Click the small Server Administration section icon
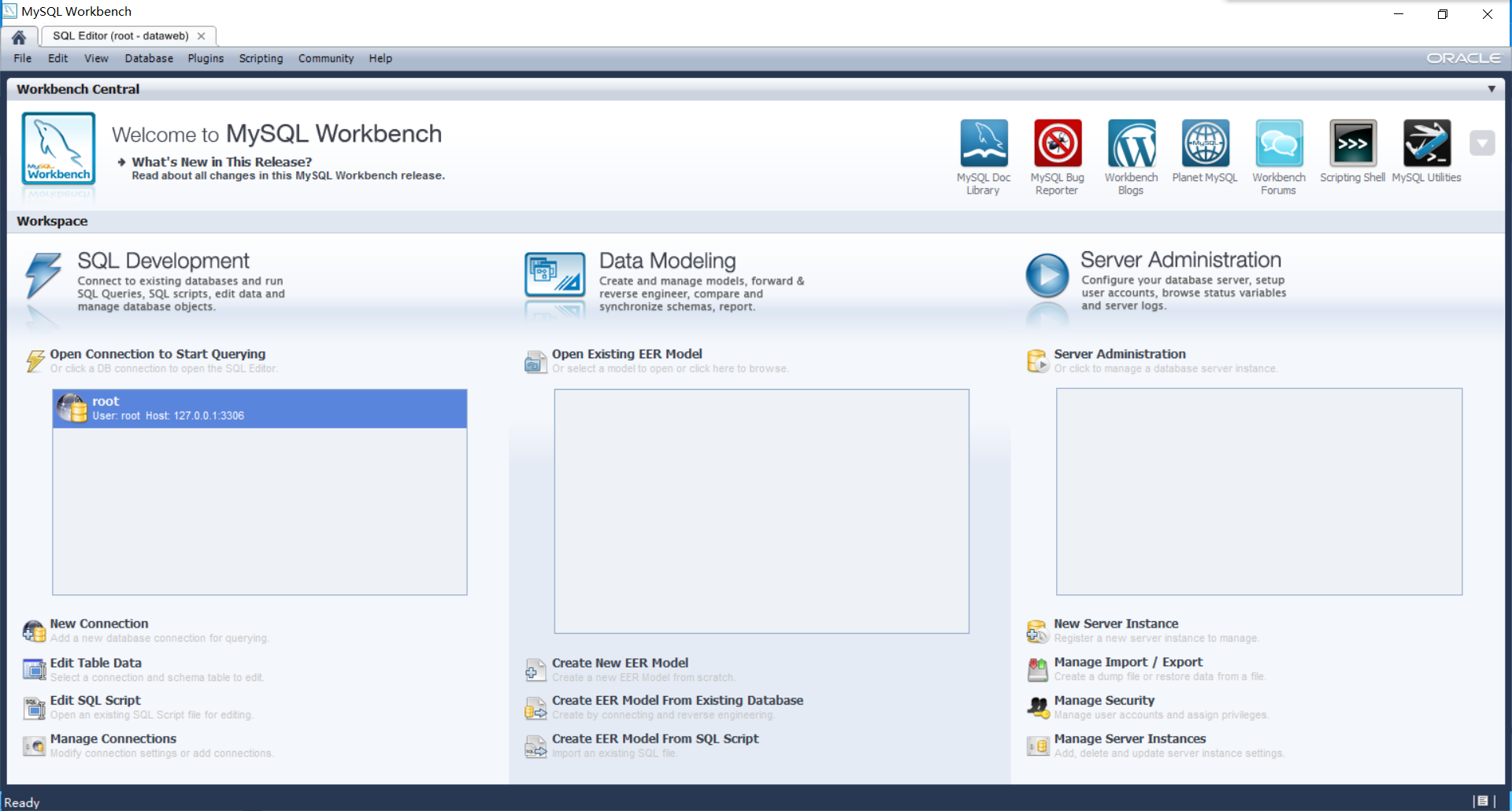The image size is (1512, 811). coord(1037,361)
